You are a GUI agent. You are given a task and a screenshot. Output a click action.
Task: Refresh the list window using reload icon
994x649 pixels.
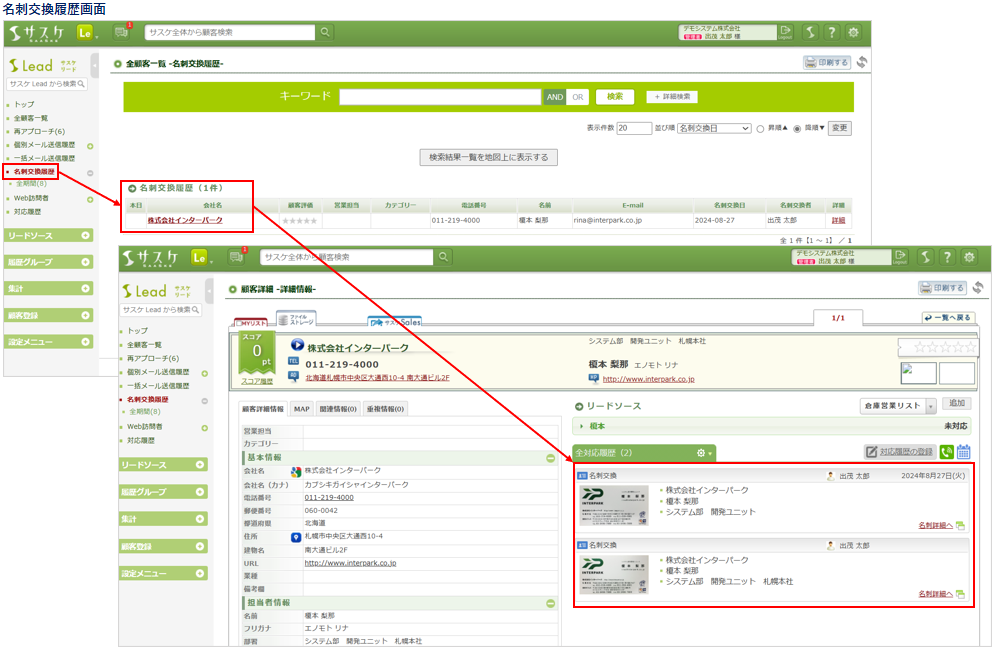click(862, 62)
